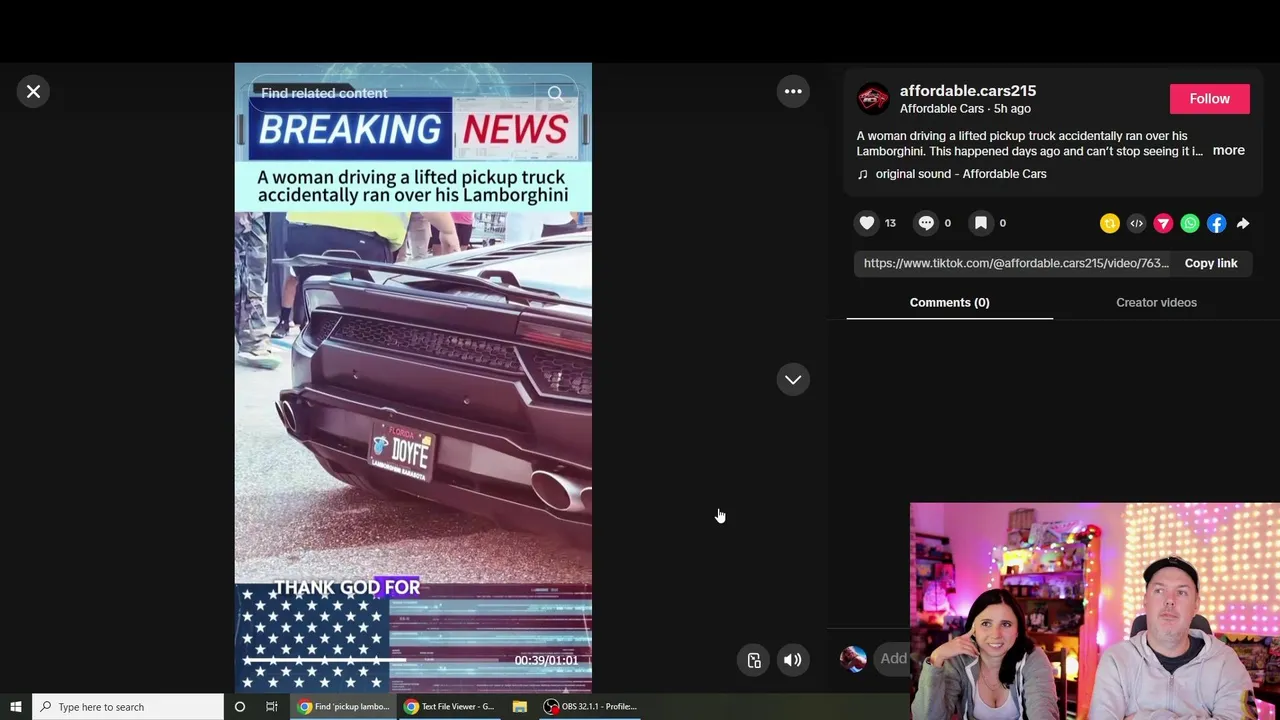Click the Windows taskbar search box
The width and height of the screenshot is (1280, 720).
(x=128, y=707)
